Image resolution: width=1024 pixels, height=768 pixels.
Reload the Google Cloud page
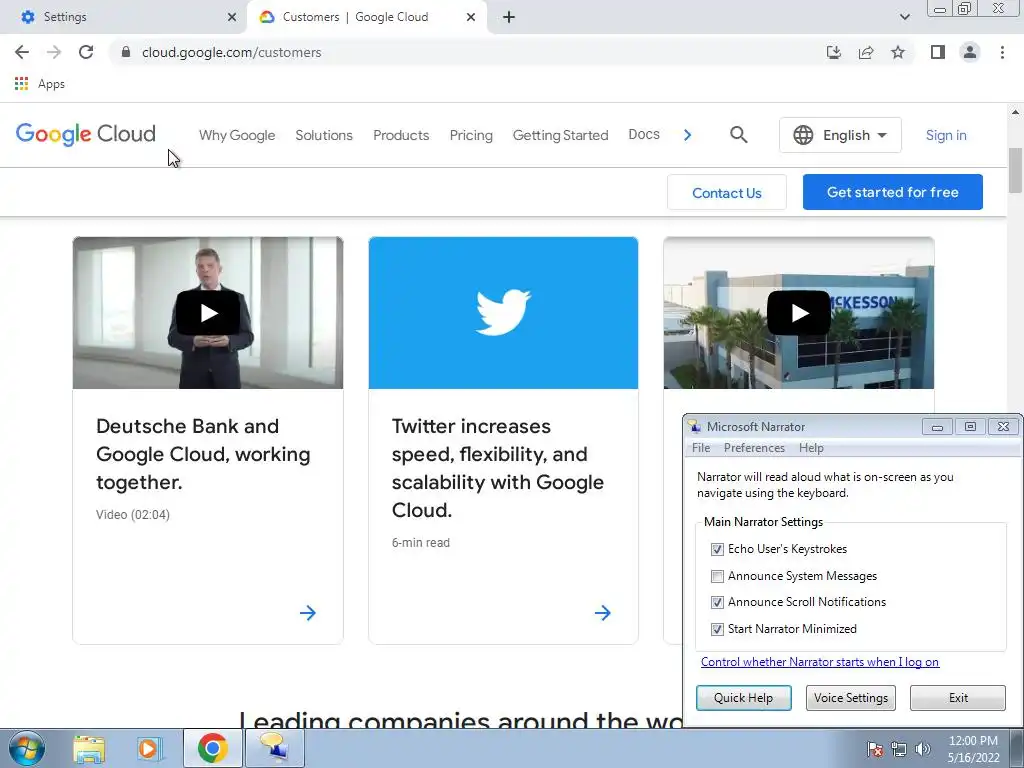[86, 52]
